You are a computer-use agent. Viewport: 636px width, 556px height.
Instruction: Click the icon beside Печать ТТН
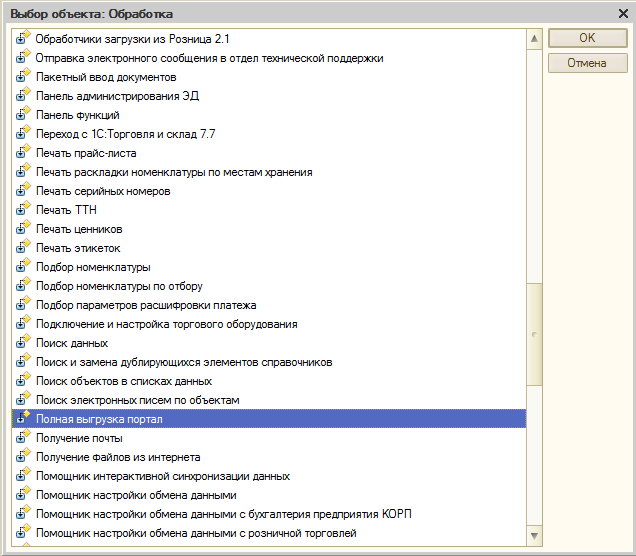coord(24,210)
